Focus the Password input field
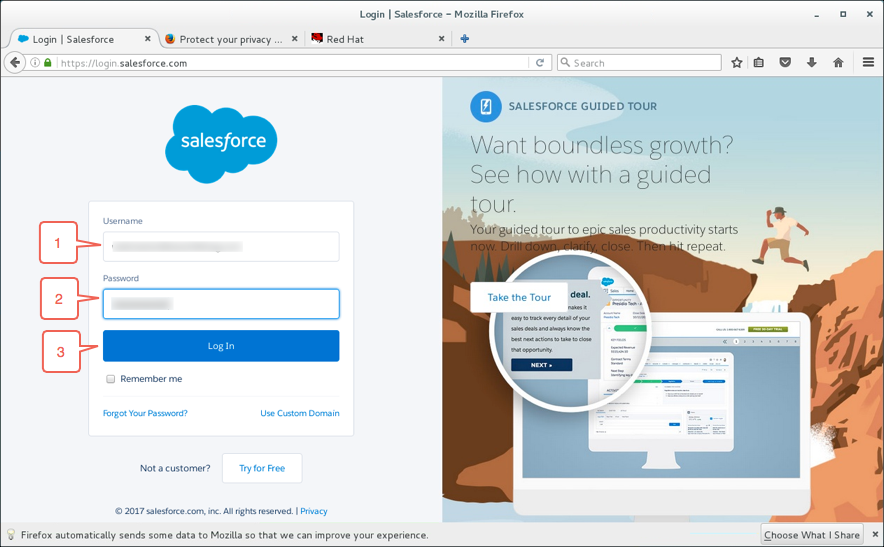The image size is (884, 547). (221, 304)
